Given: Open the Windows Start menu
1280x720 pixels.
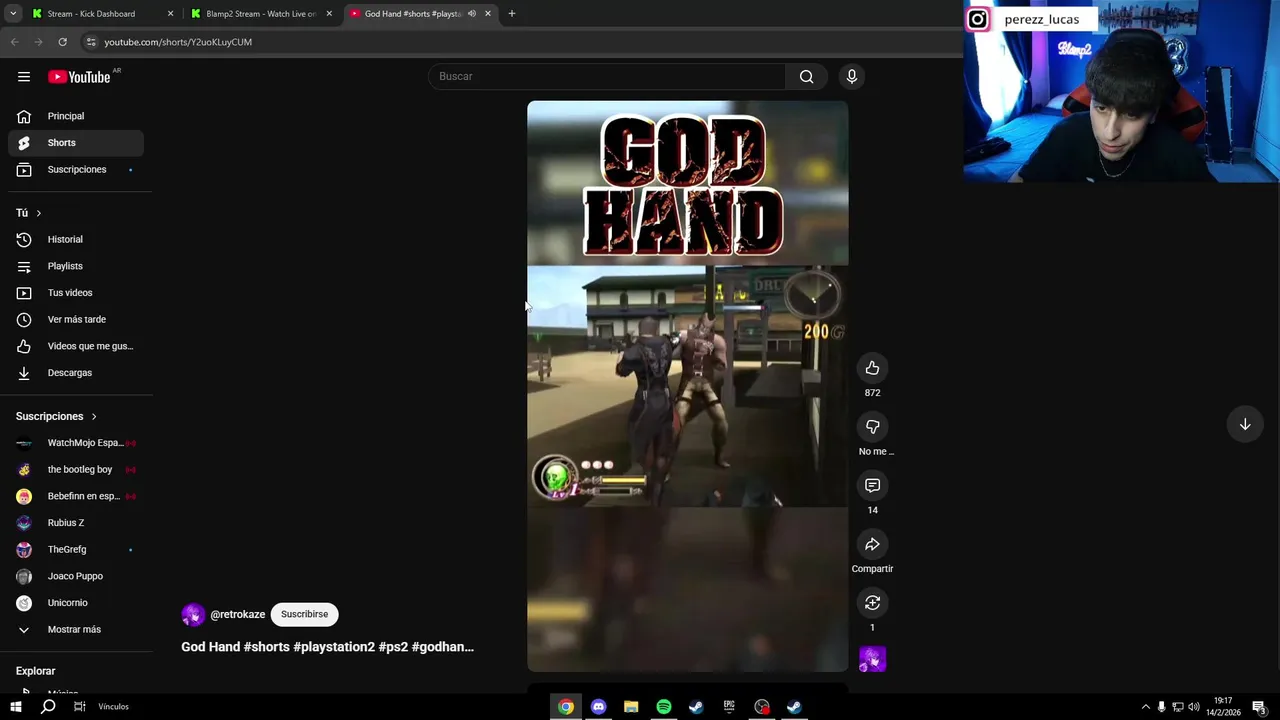Looking at the screenshot, I should coord(15,707).
